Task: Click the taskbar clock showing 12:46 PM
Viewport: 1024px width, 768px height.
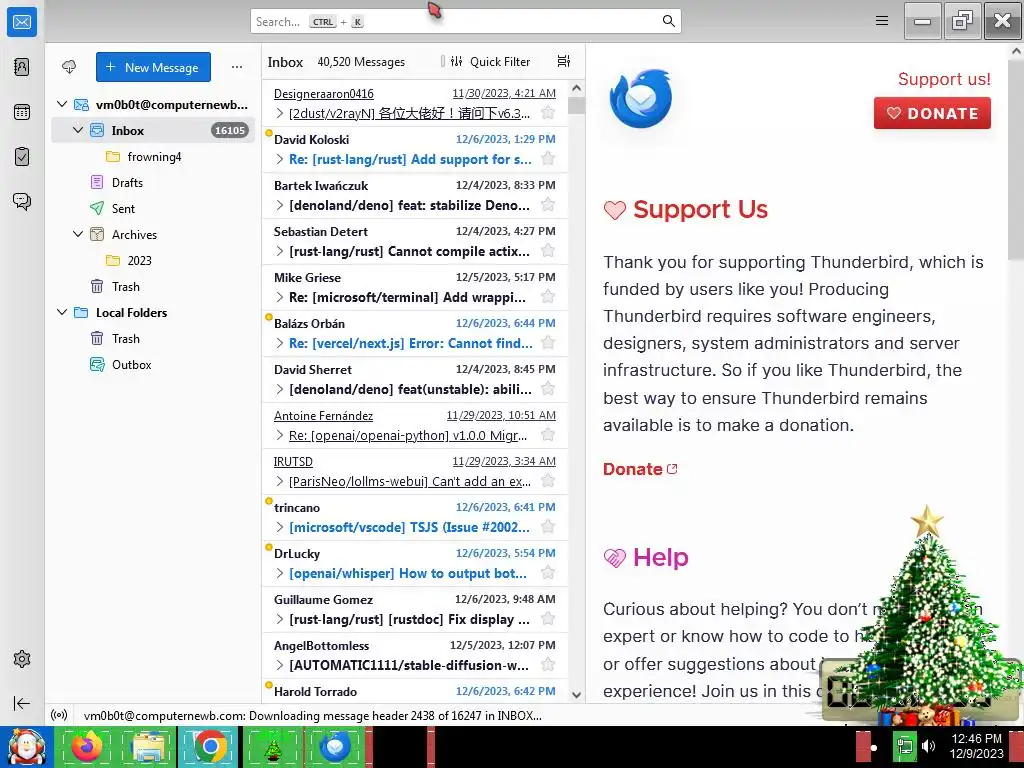Action: [976, 746]
